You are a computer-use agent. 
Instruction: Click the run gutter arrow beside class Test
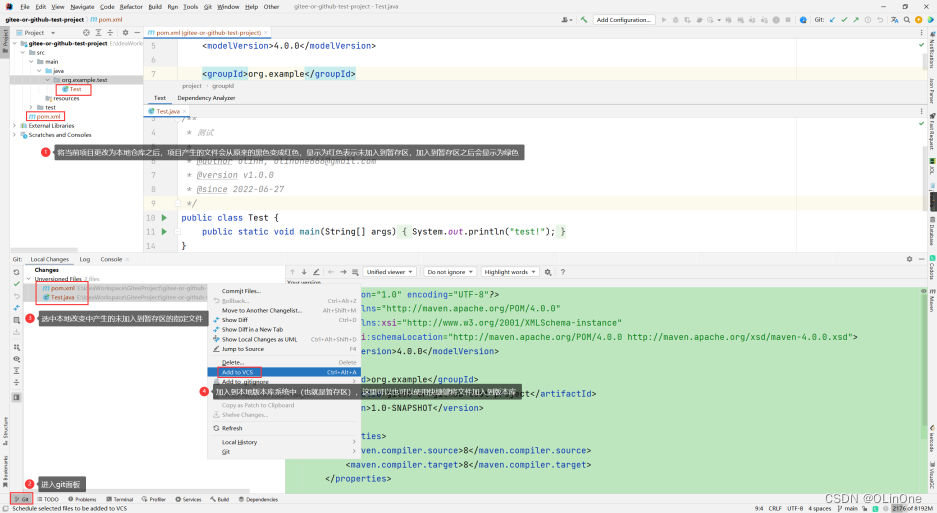(x=164, y=218)
